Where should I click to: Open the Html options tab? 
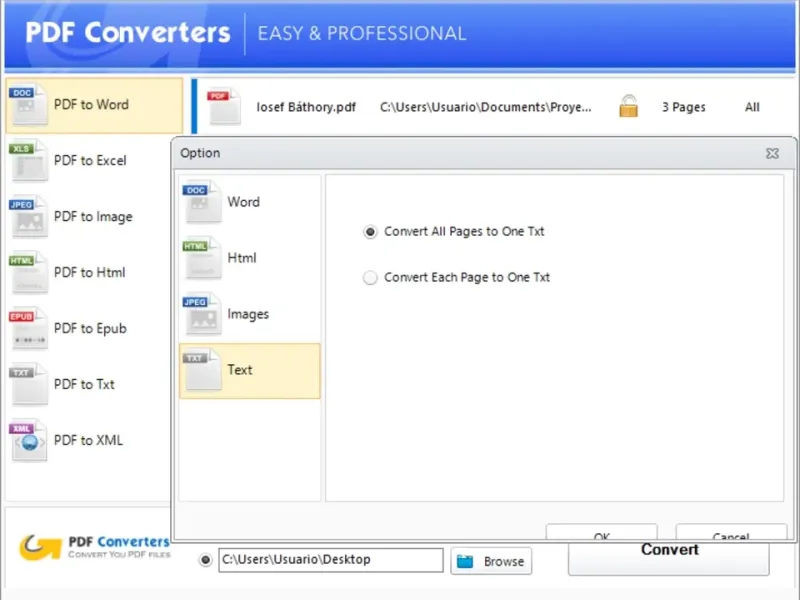(250, 258)
